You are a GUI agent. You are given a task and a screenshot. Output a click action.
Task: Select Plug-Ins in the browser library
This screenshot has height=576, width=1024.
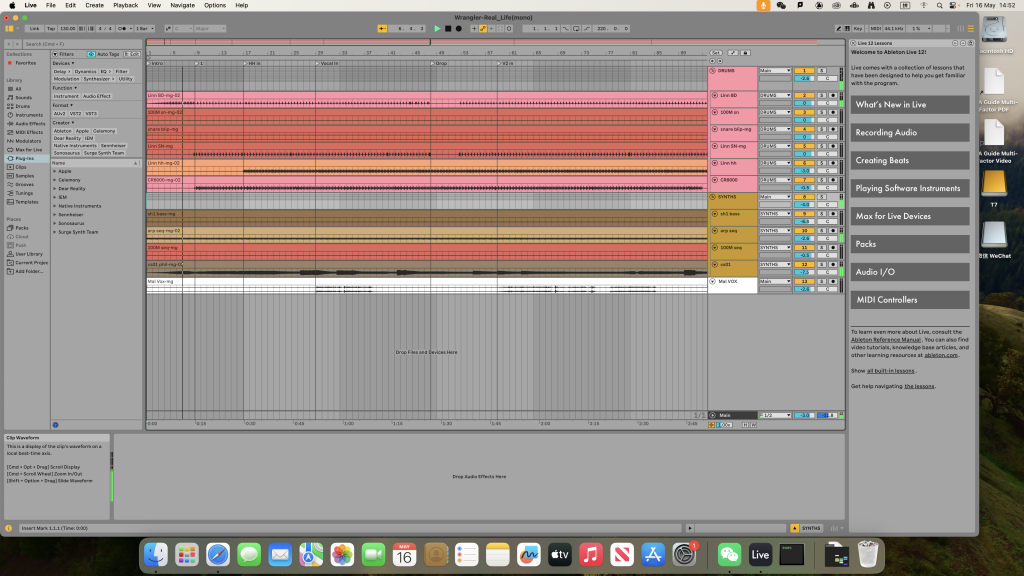24,158
